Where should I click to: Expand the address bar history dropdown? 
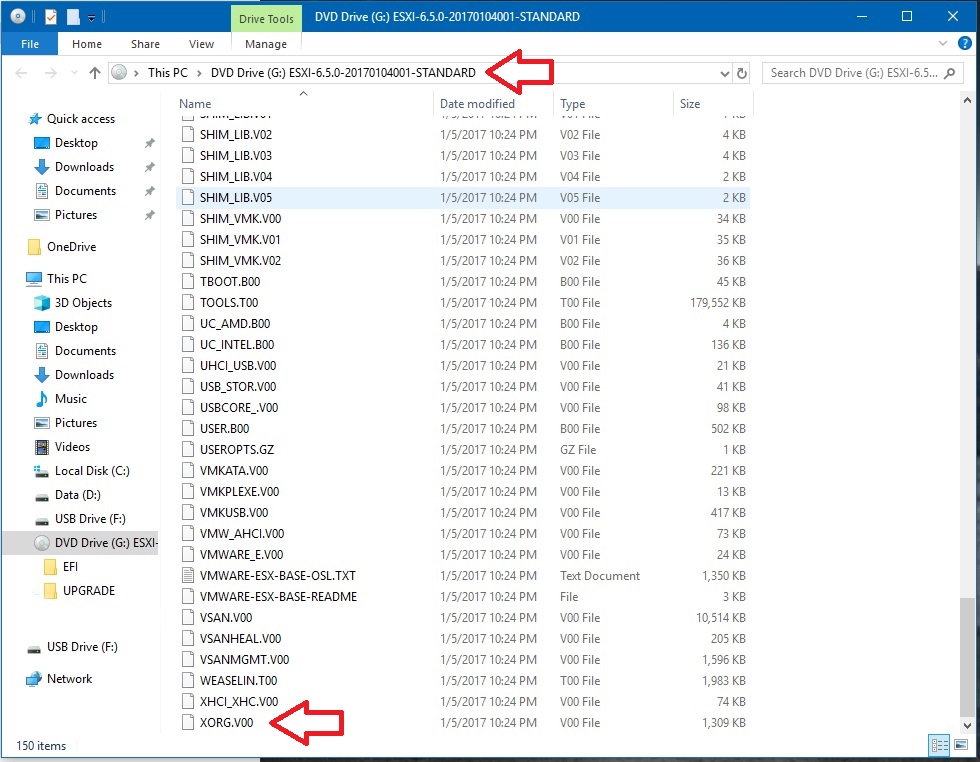pyautogui.click(x=724, y=73)
